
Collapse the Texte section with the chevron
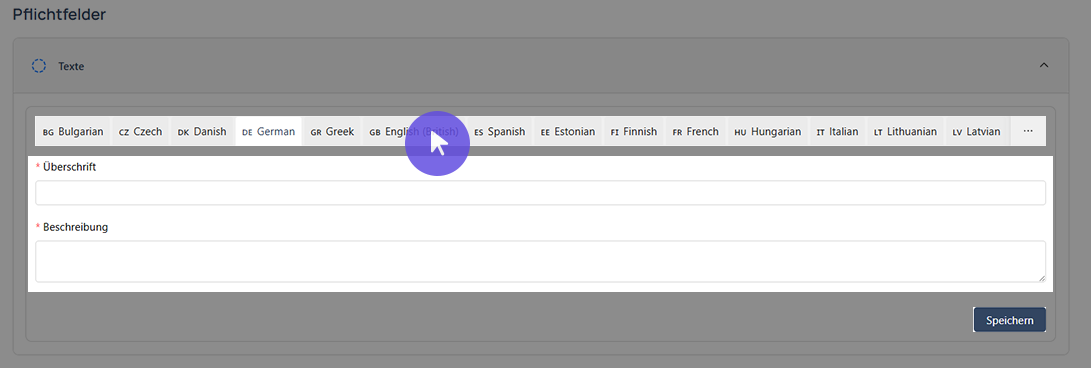(1043, 65)
